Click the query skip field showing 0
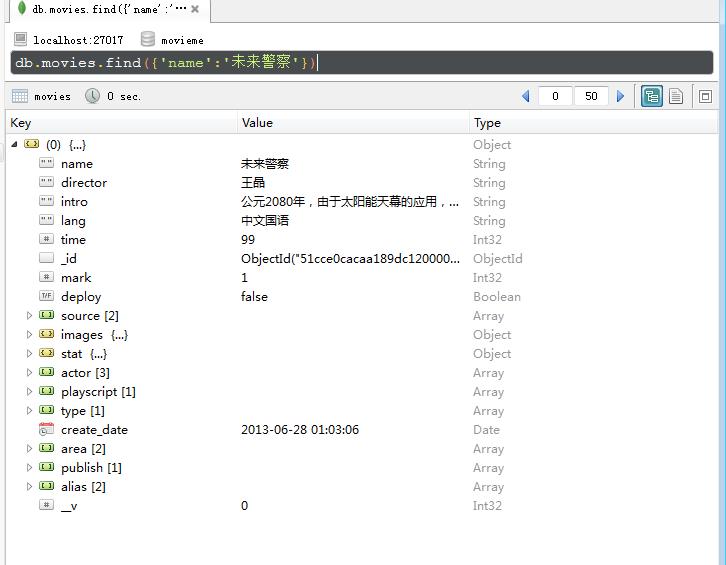Viewport: 726px width, 565px height. (555, 96)
